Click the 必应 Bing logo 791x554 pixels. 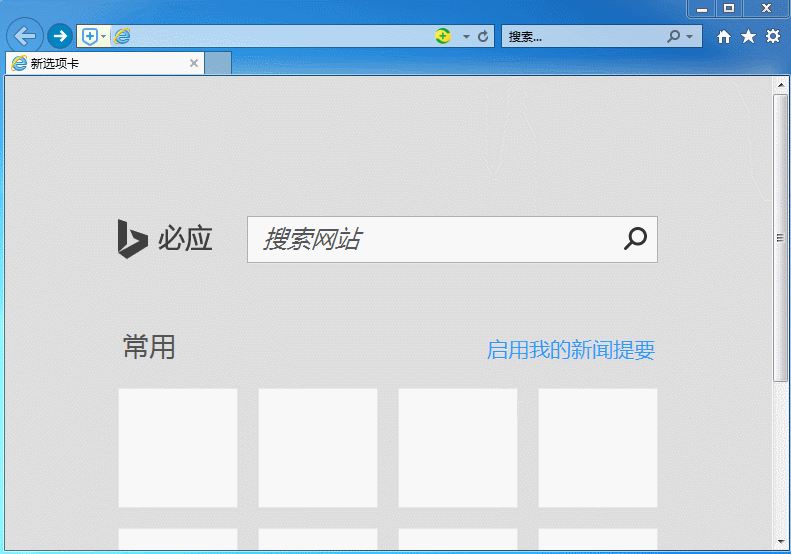[x=164, y=238]
